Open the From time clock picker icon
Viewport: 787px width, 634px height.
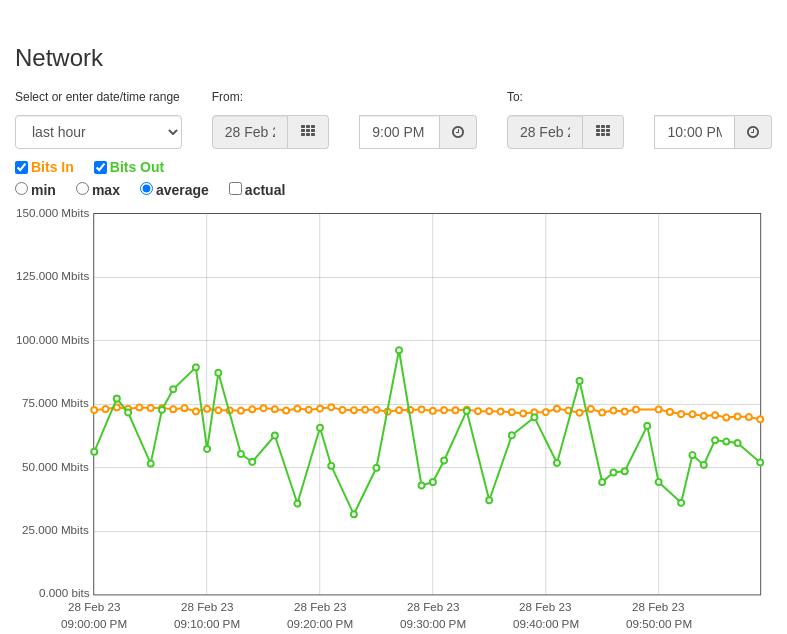pyautogui.click(x=458, y=132)
